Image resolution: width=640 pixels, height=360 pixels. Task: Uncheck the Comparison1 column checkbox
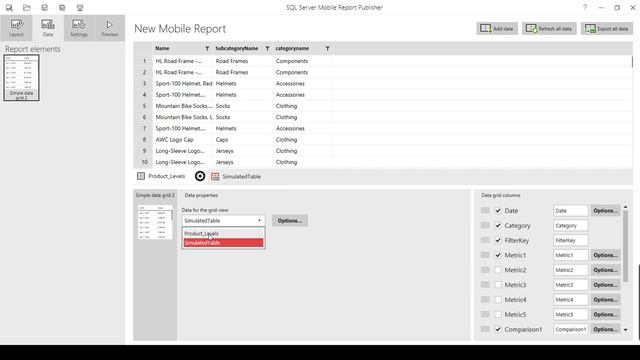498,329
